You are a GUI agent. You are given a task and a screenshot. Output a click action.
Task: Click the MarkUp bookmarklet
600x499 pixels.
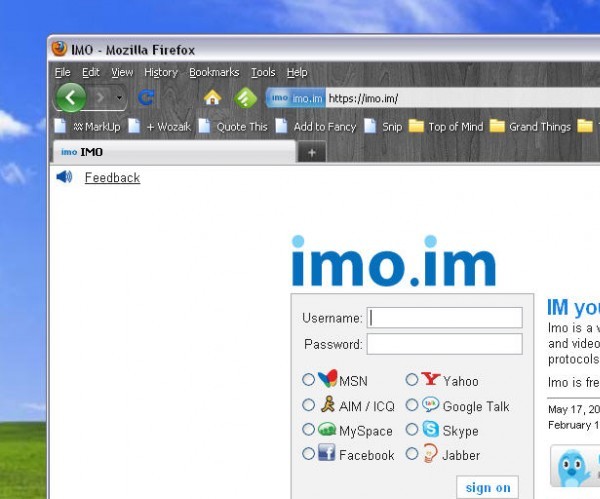coord(88,127)
